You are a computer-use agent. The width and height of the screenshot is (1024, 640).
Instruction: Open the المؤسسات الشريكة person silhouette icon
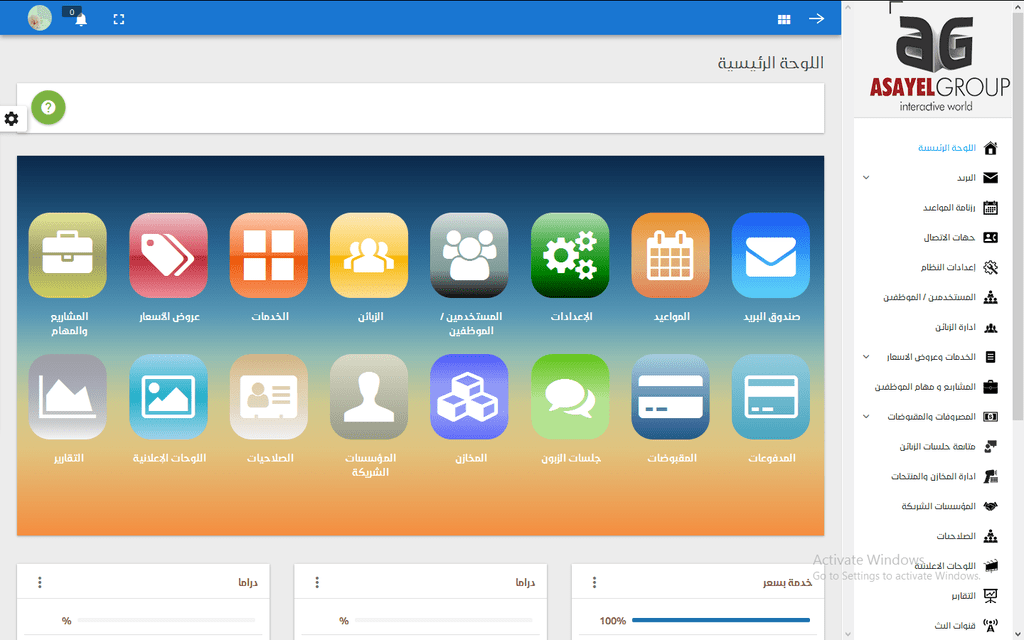pyautogui.click(x=369, y=397)
